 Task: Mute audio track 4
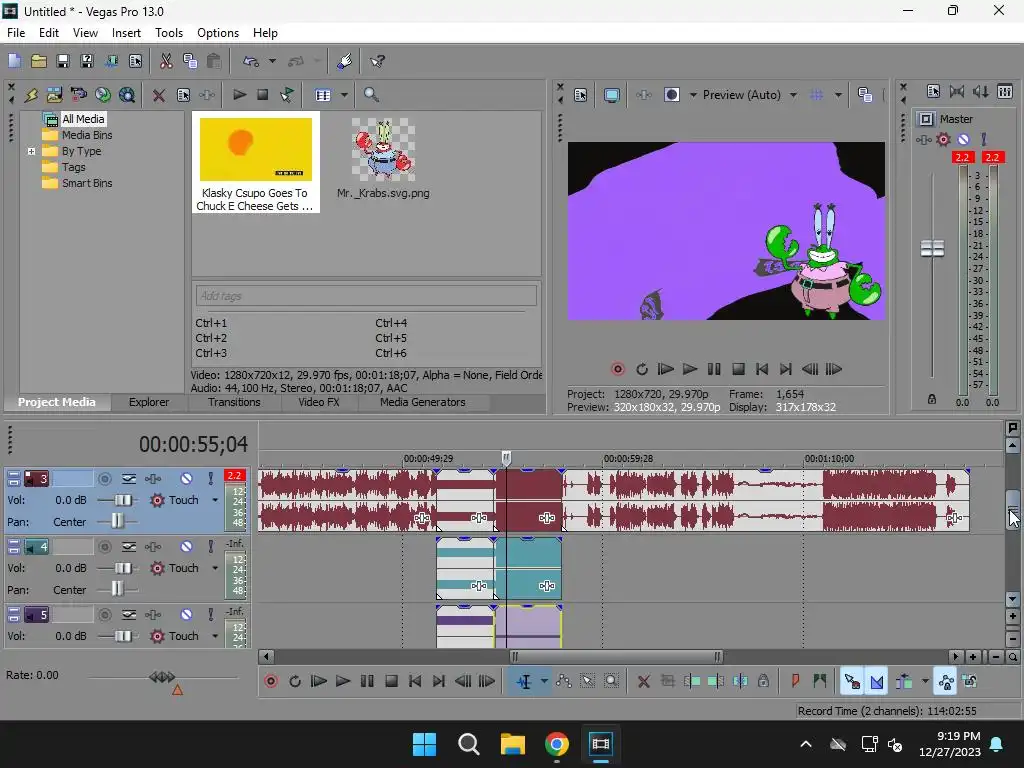click(x=186, y=547)
